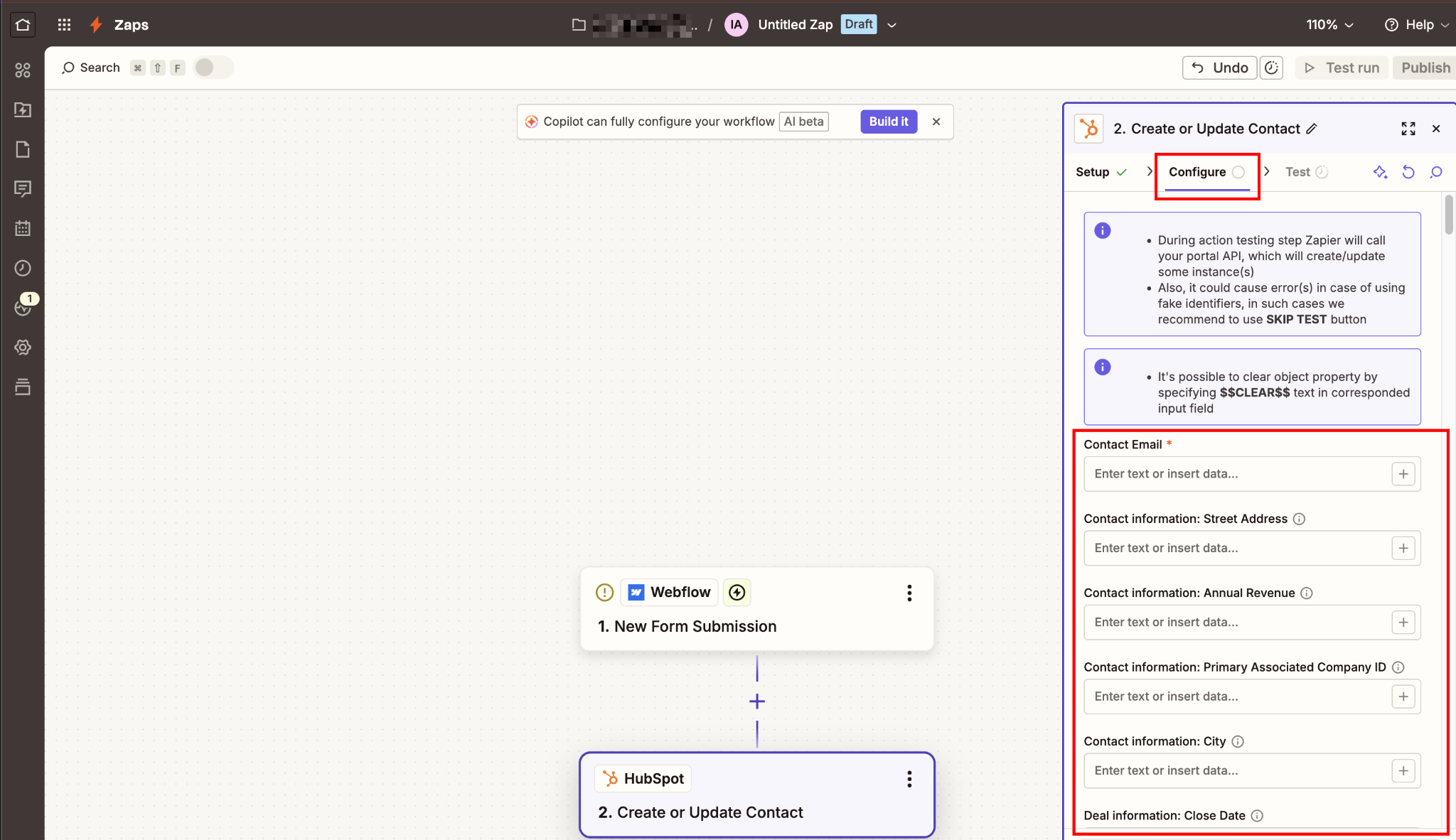The image size is (1456, 840).
Task: Click the refresh fields icon in panel
Action: 1408,172
